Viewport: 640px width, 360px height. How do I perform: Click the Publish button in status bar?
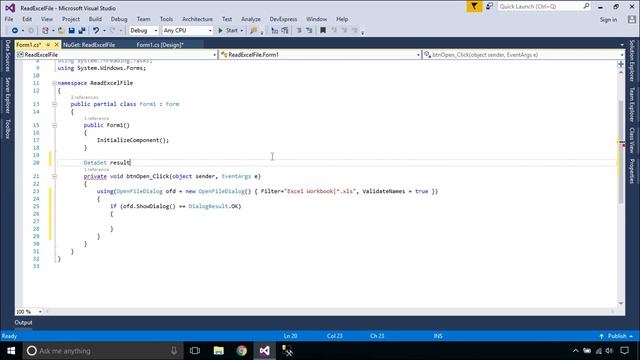pos(617,336)
